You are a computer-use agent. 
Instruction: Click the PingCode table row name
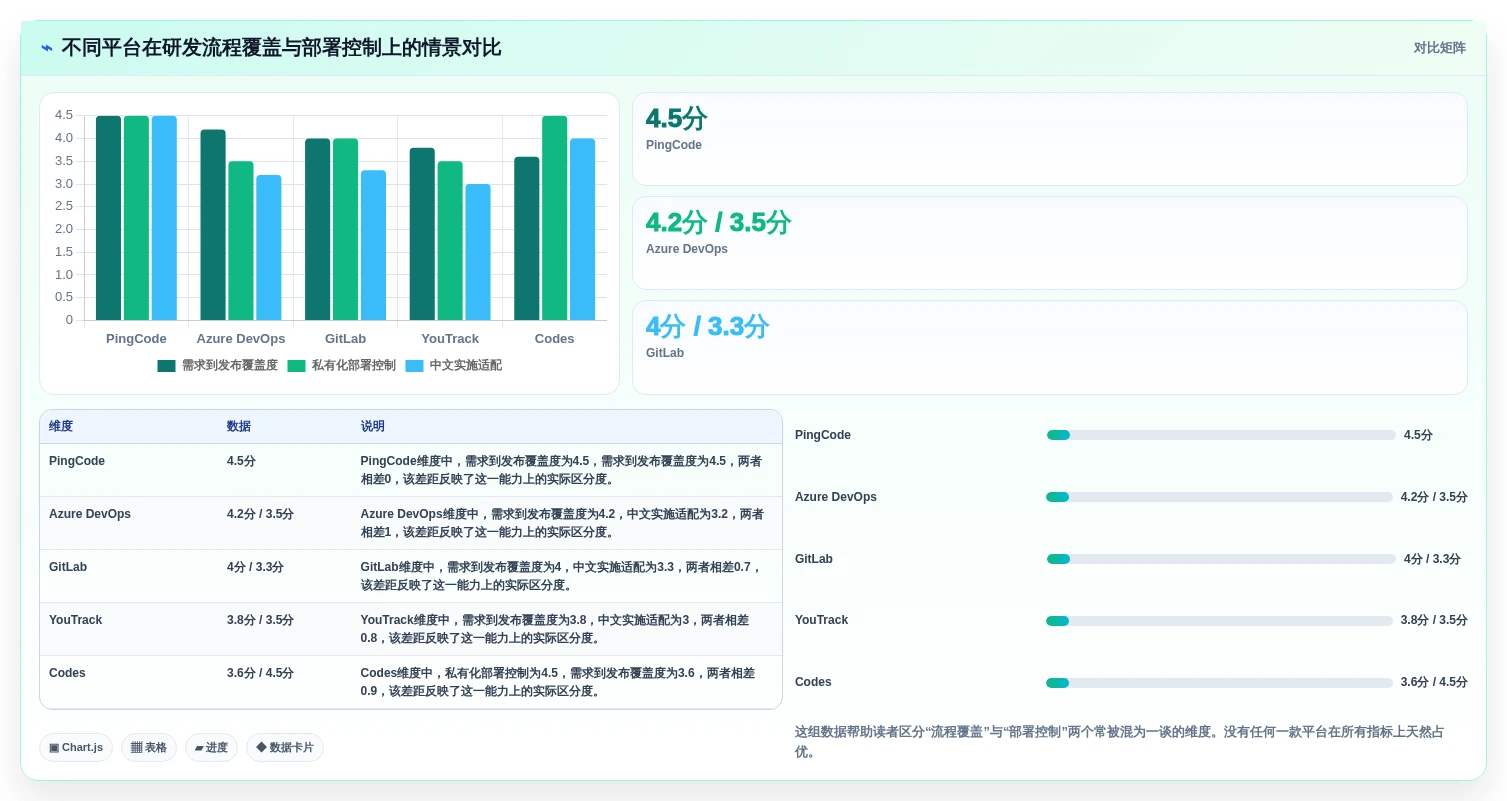(77, 461)
